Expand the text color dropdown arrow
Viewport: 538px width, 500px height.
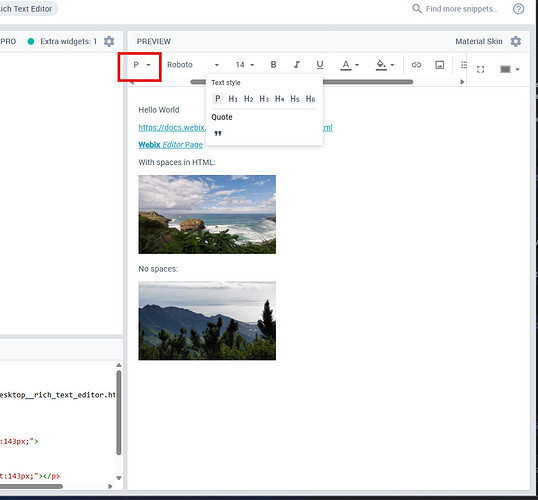point(357,65)
